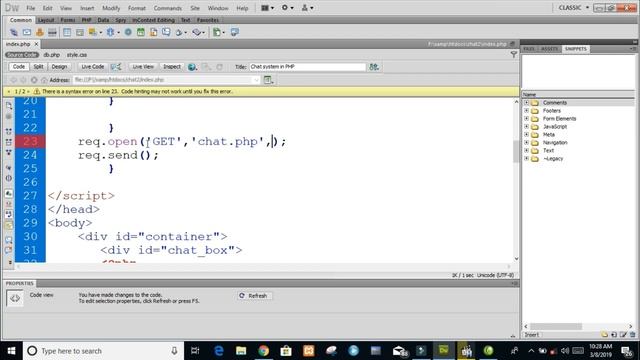This screenshot has width=640, height=360.
Task: Toggle Live Code
Action: tap(92, 67)
